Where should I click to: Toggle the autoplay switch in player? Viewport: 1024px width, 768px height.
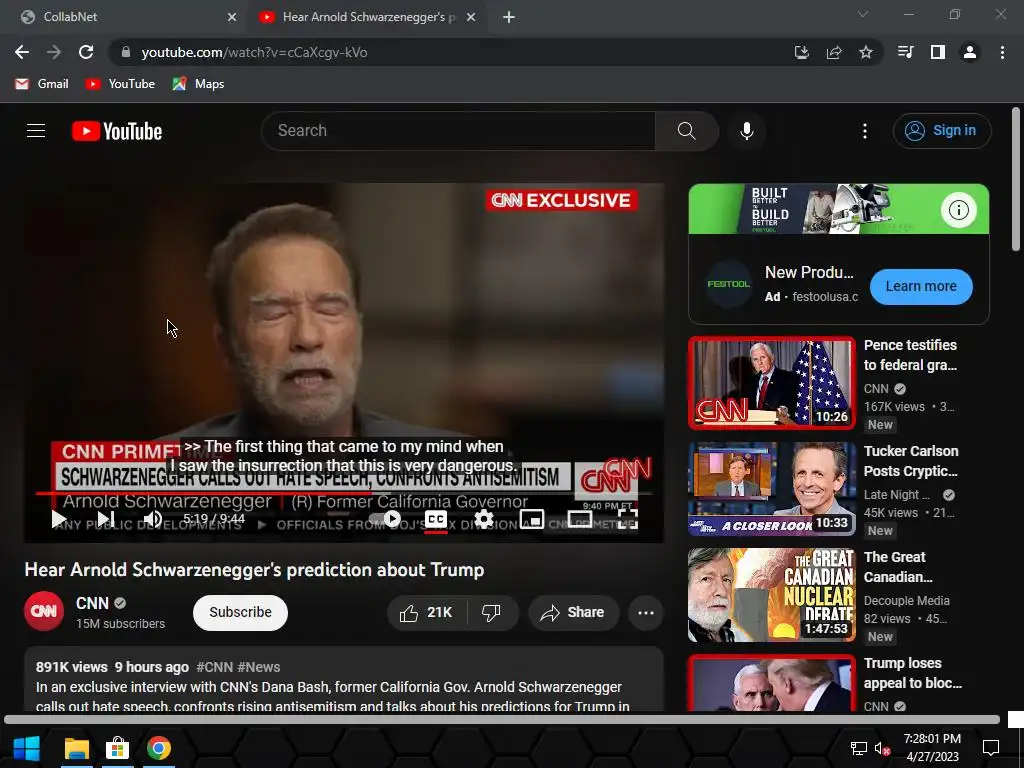click(385, 519)
